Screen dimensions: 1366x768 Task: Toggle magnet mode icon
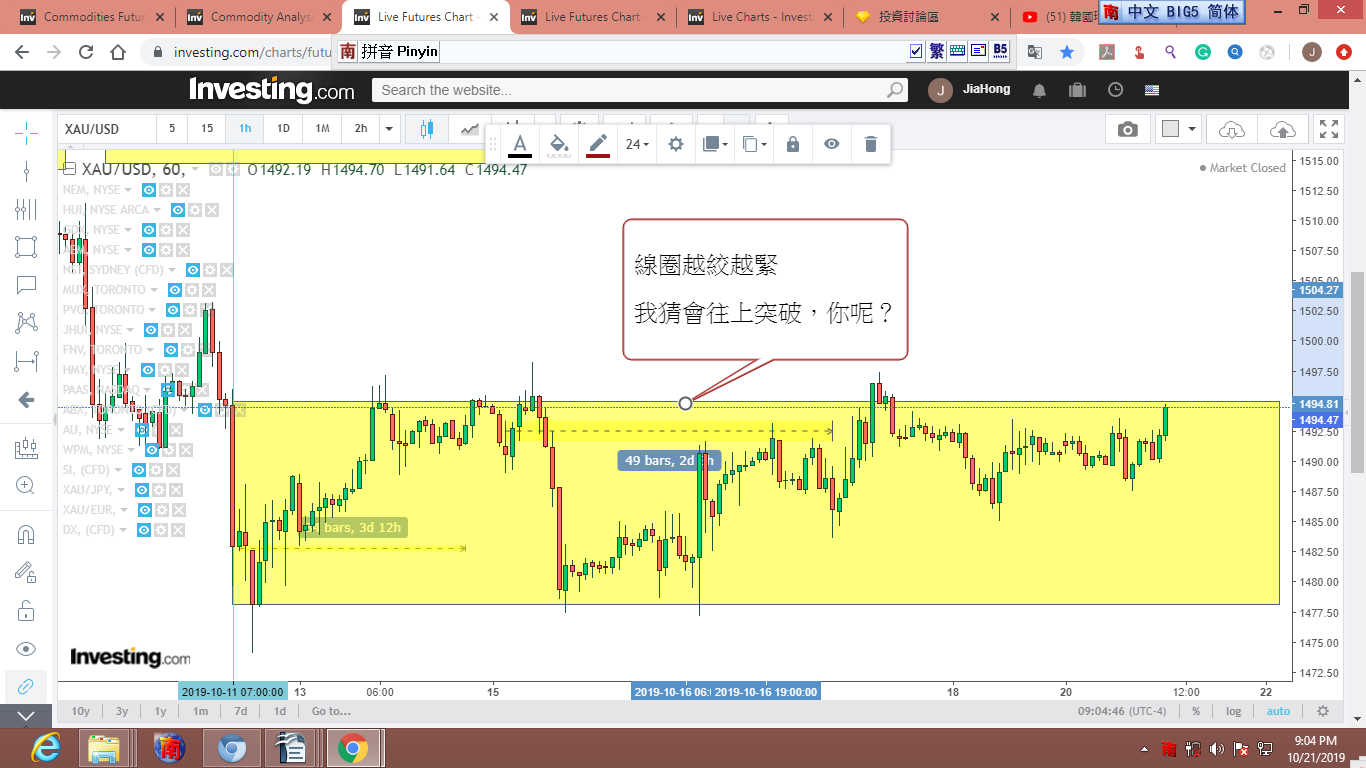pyautogui.click(x=26, y=534)
